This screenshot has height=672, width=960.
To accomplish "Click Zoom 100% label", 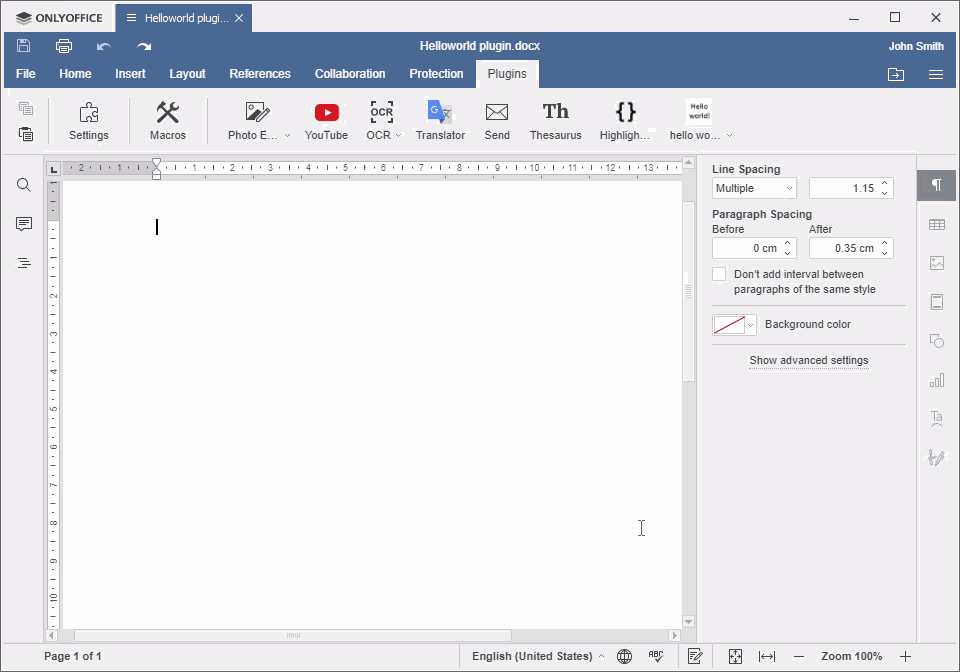I will (852, 656).
